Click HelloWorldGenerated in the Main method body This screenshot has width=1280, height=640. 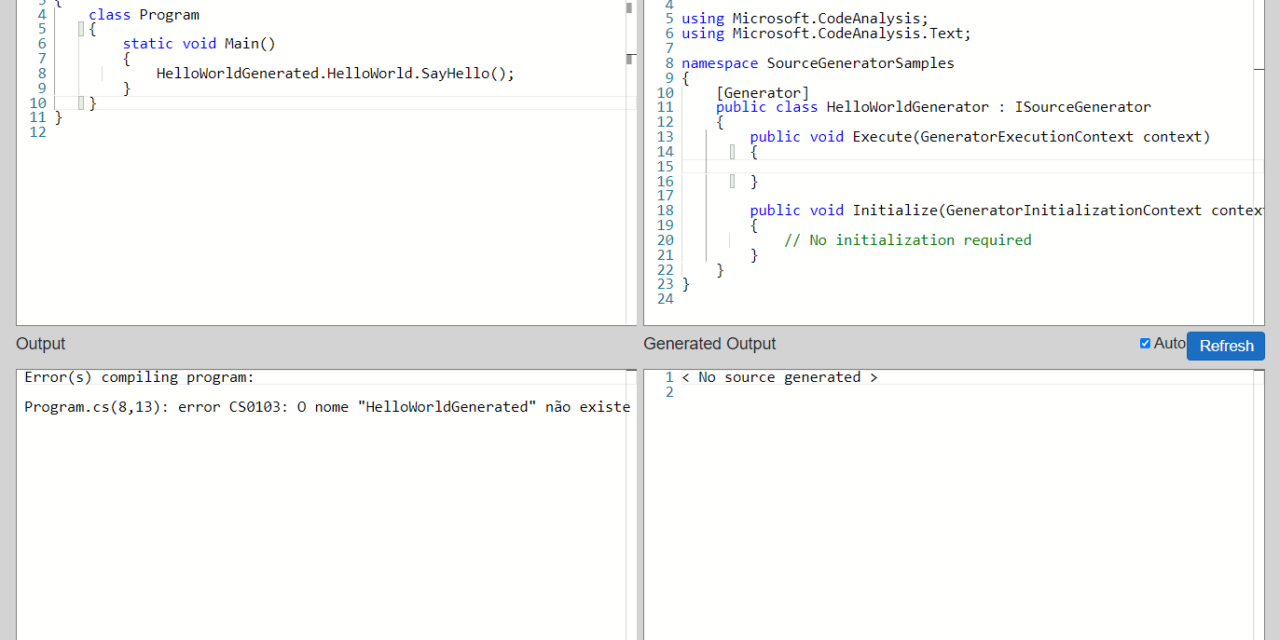(x=239, y=73)
